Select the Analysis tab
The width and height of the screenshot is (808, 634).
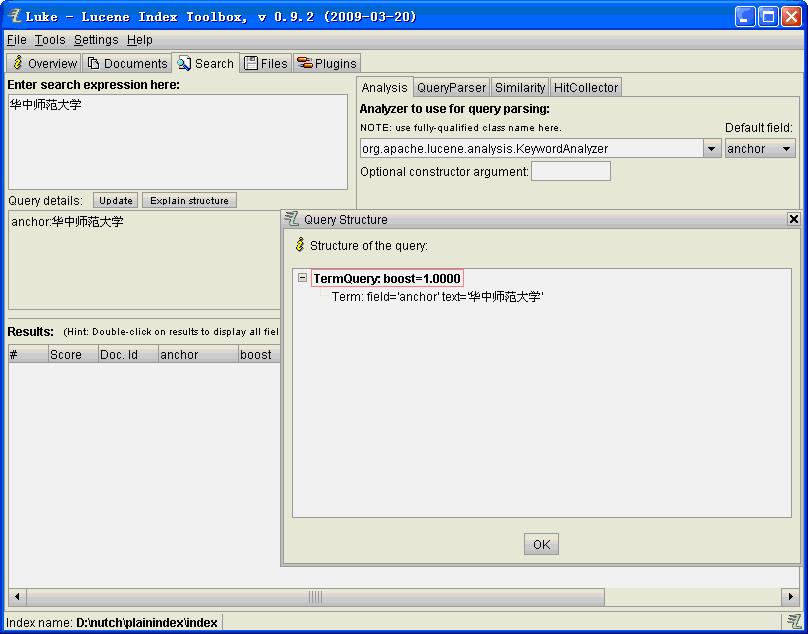(x=384, y=88)
